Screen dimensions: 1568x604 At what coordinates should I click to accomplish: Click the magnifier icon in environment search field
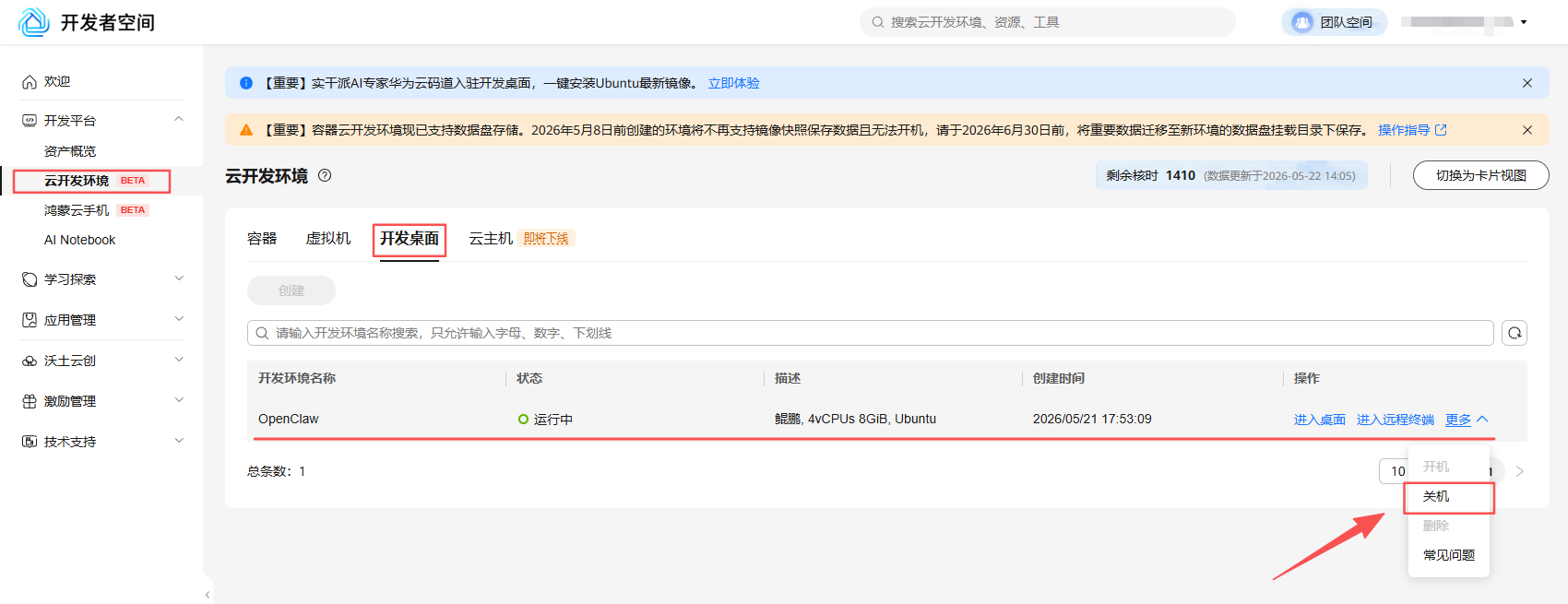[262, 333]
